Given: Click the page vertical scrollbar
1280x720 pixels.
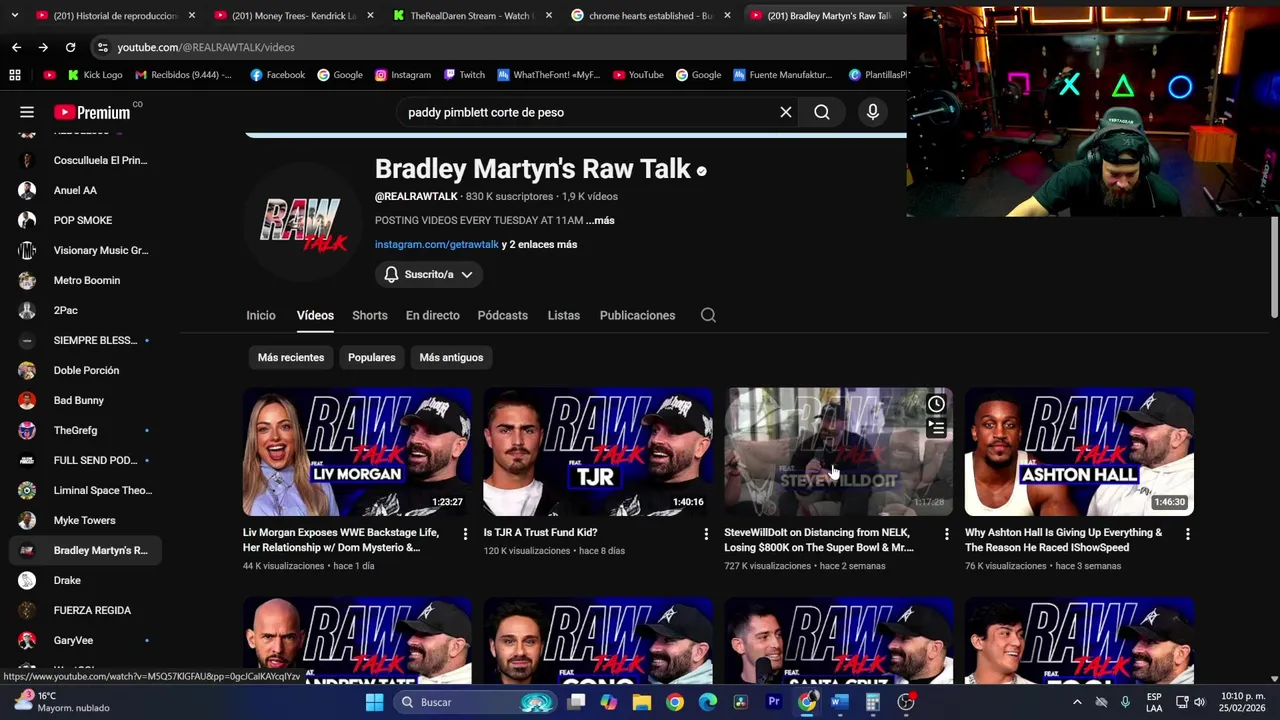Looking at the screenshot, I should 1274,268.
